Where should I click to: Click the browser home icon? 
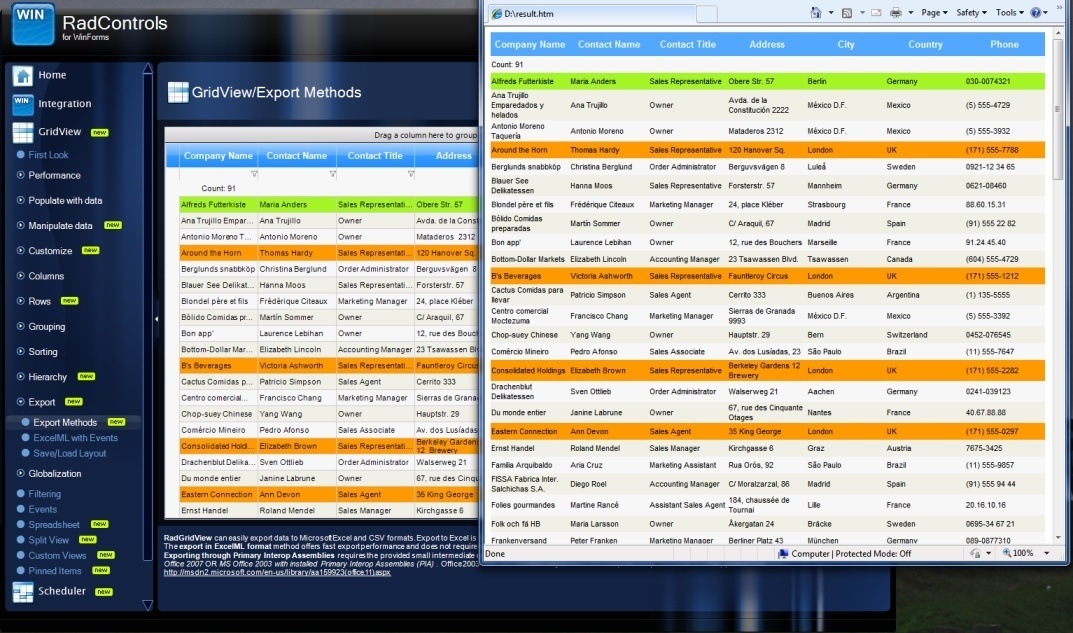point(815,12)
